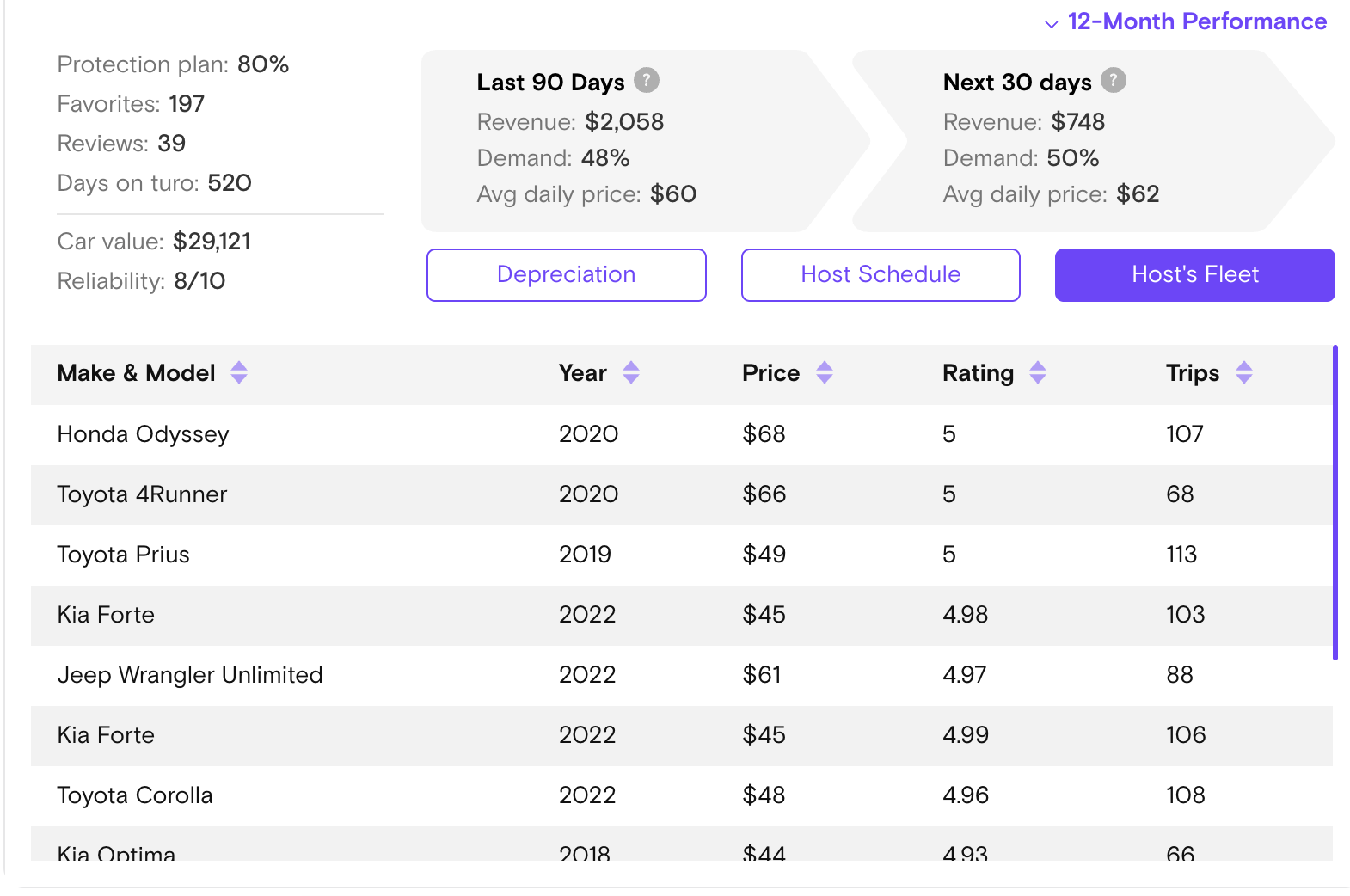Click the 103 trips cell
This screenshot has width=1350, height=896.
[1186, 615]
